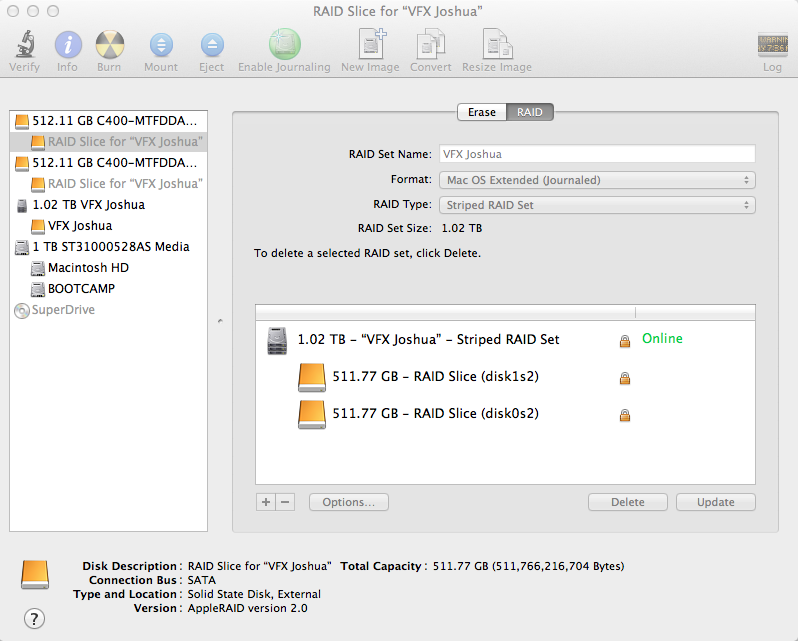Click the plus button to add RAID set
The height and width of the screenshot is (641, 798).
266,502
